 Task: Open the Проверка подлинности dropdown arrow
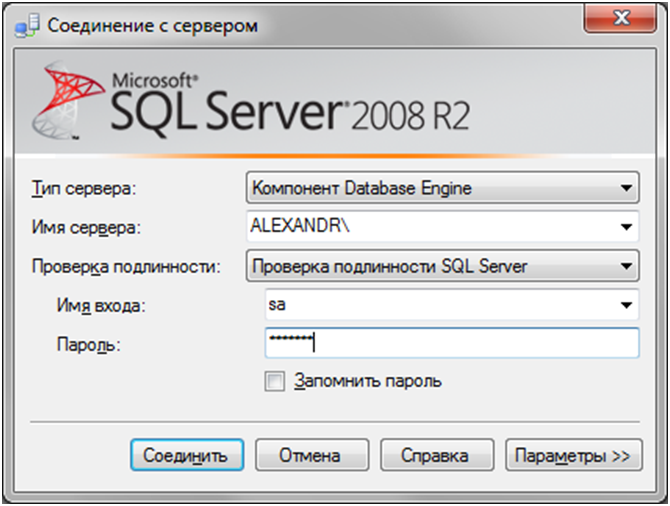pos(626,266)
